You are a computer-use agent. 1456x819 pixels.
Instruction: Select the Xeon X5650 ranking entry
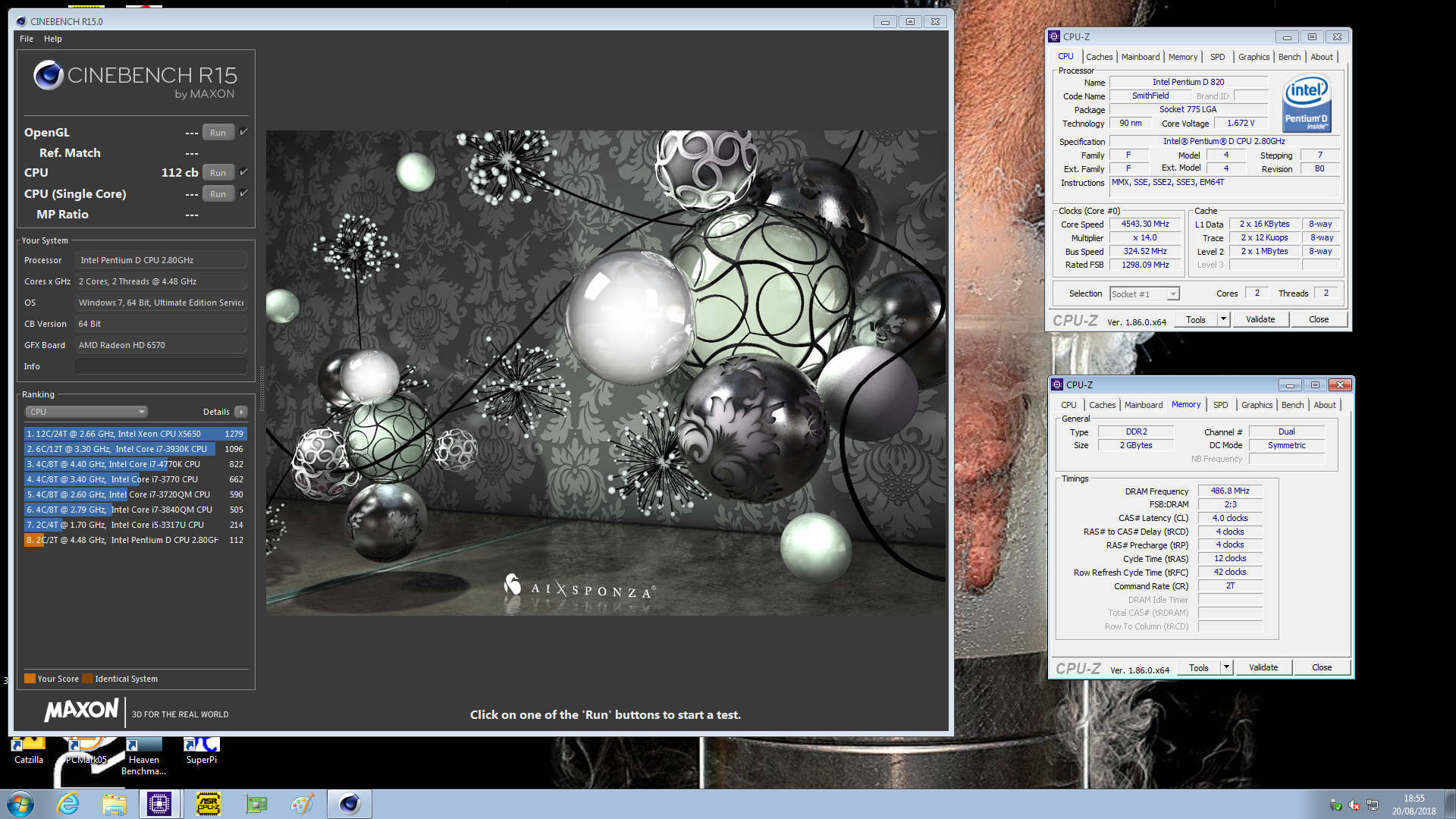tap(135, 434)
